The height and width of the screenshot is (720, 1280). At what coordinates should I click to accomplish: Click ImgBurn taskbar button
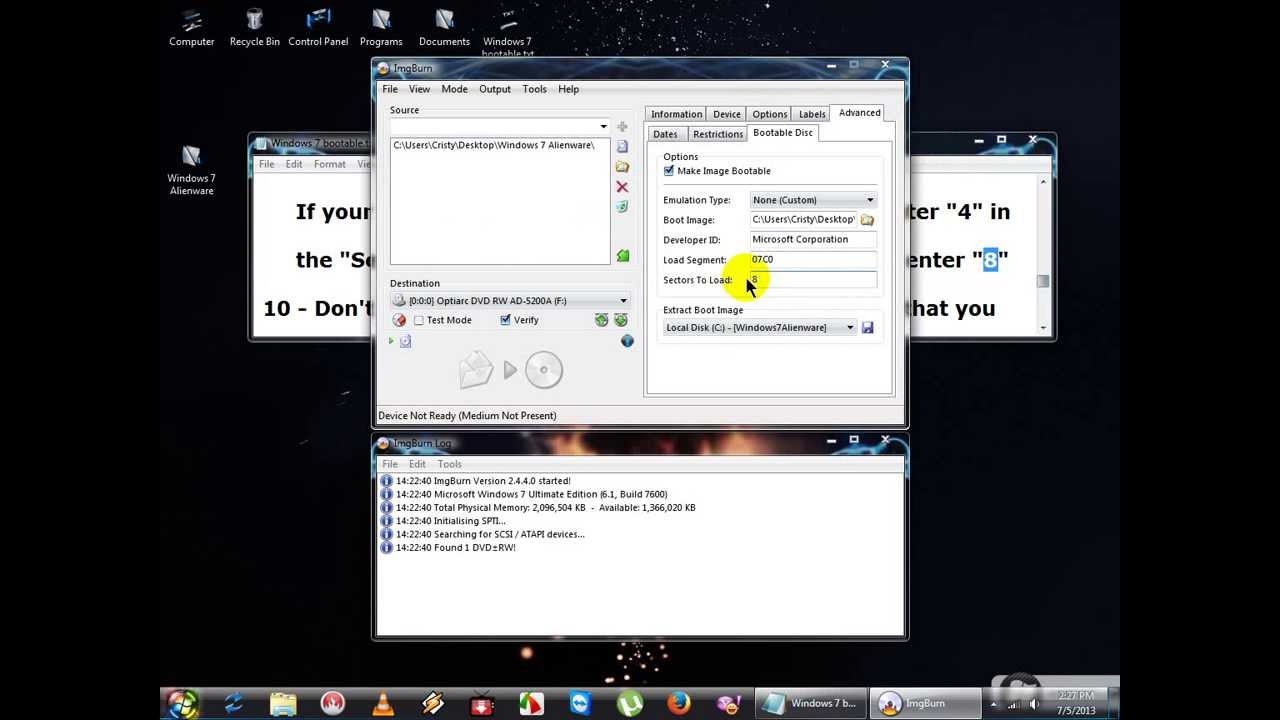point(925,703)
